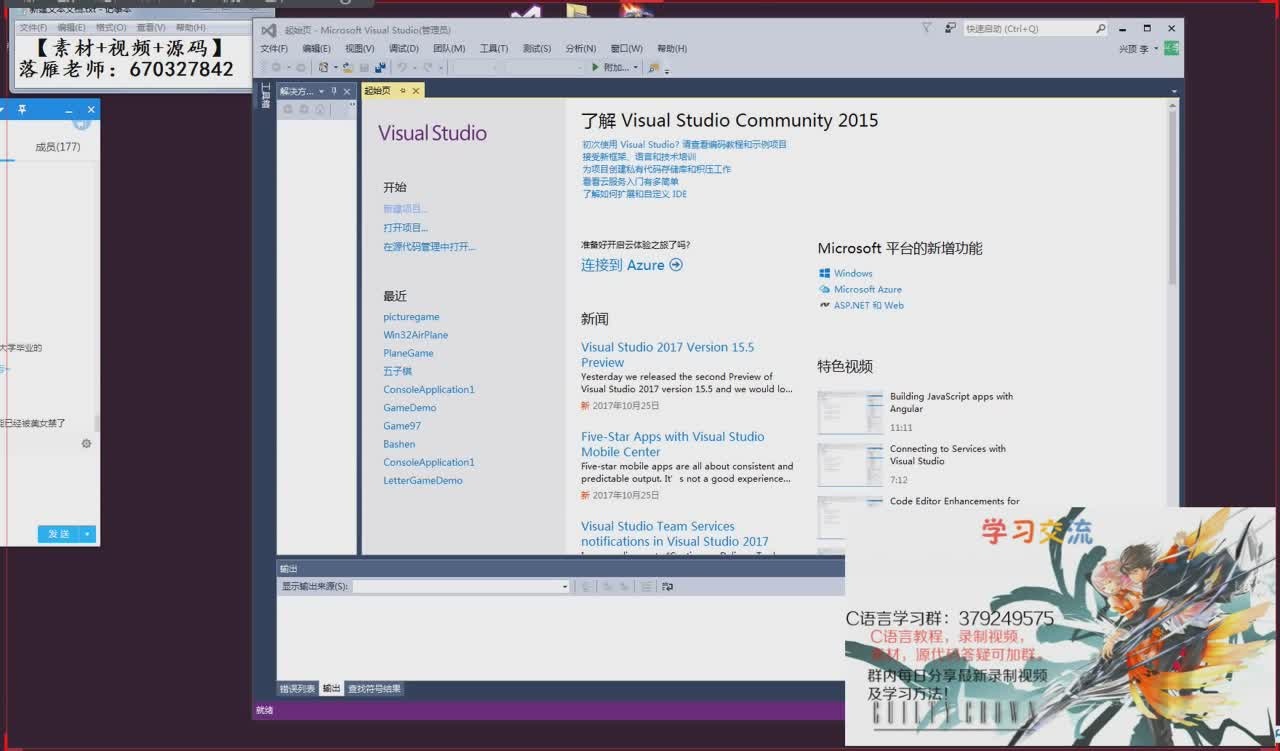Click the Windows logo icon under new features
The height and width of the screenshot is (751, 1280).
[824, 273]
